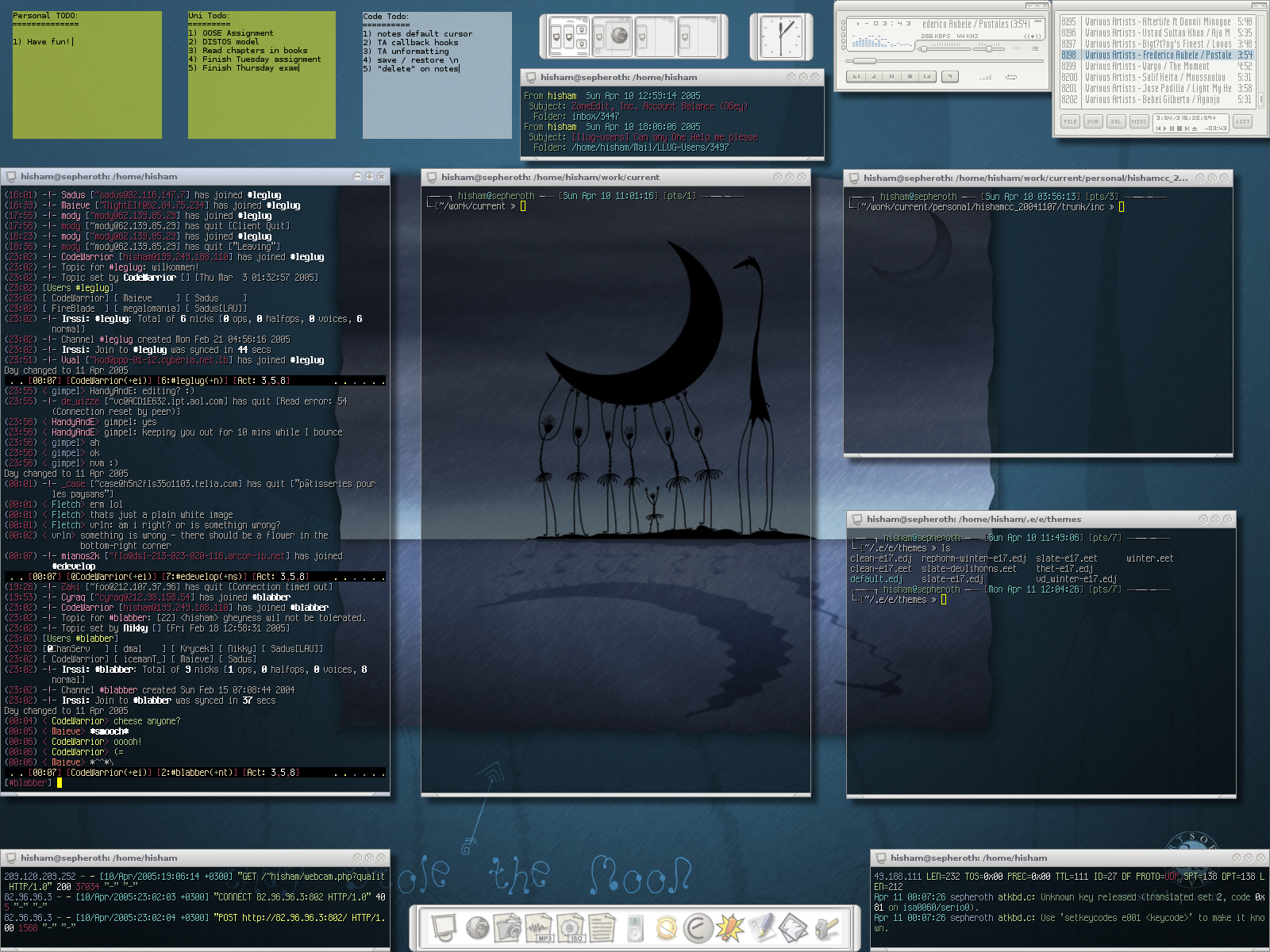Switch to third virtual desktop in pager

655,36
